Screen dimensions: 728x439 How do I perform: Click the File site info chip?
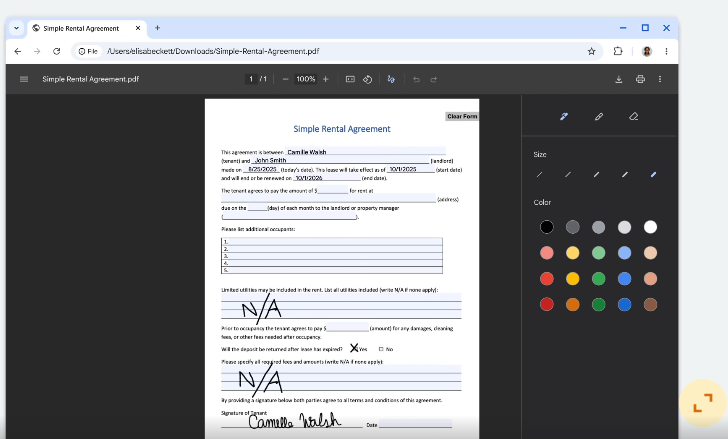(x=88, y=52)
